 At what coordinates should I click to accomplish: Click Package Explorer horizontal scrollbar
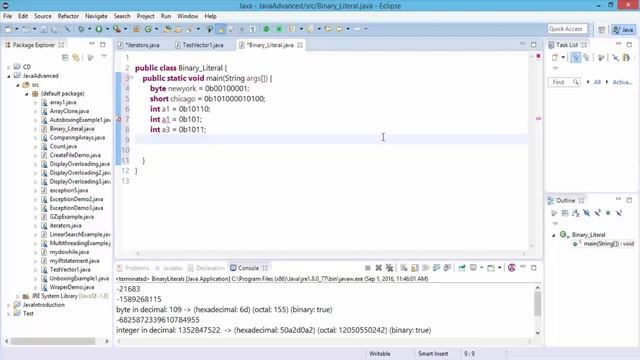[x=53, y=341]
